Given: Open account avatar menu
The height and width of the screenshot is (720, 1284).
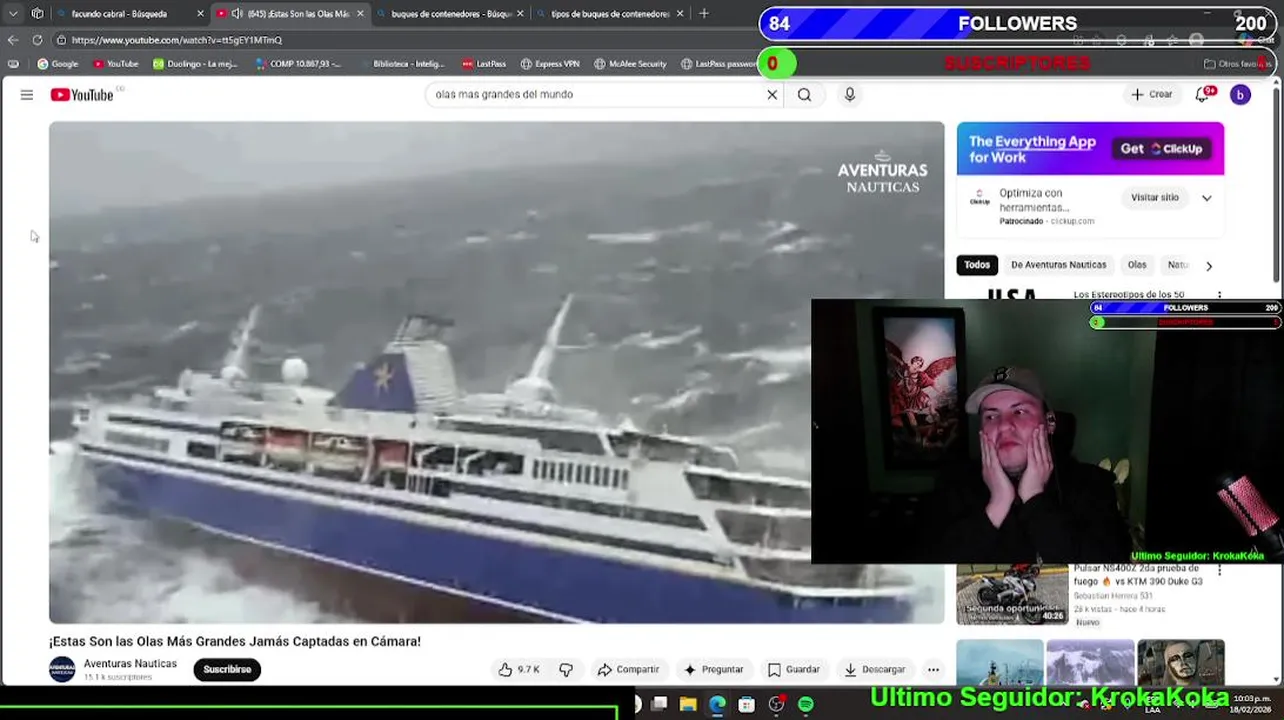Looking at the screenshot, I should [1240, 95].
